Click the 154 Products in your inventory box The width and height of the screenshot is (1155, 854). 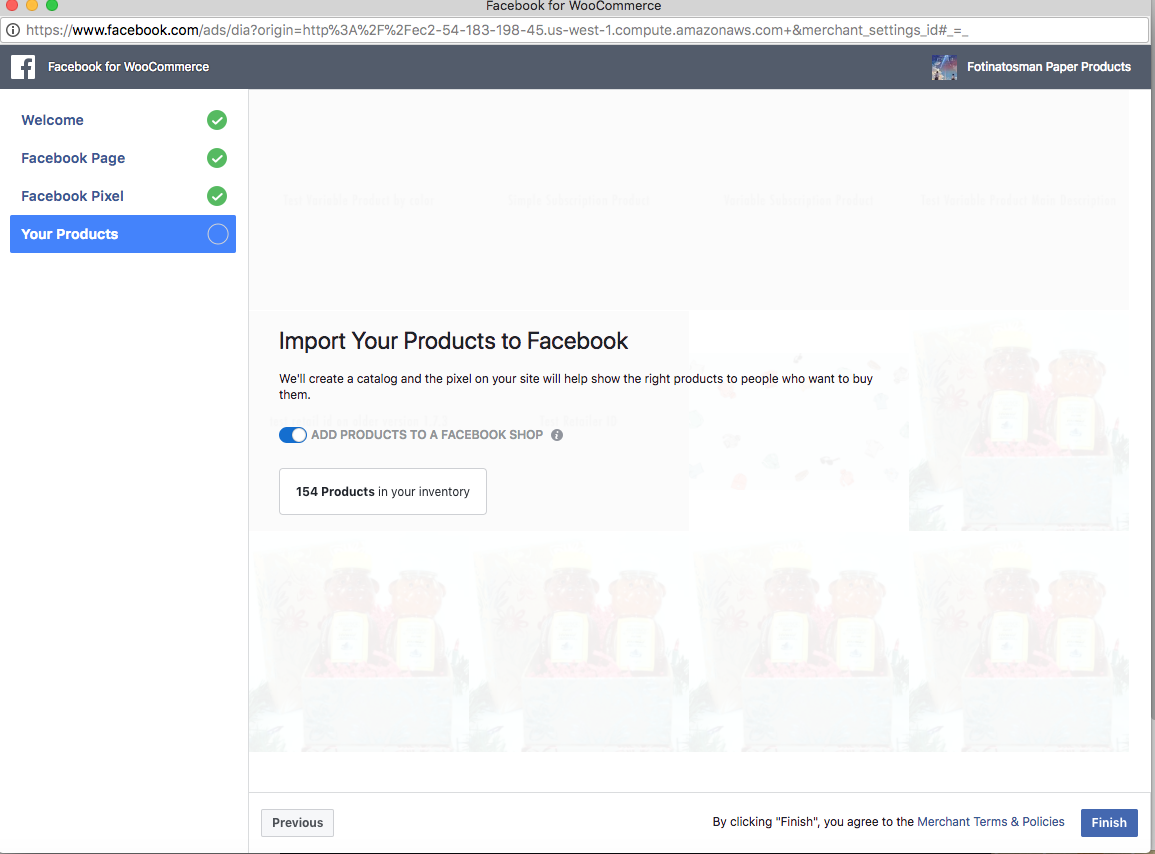click(383, 491)
